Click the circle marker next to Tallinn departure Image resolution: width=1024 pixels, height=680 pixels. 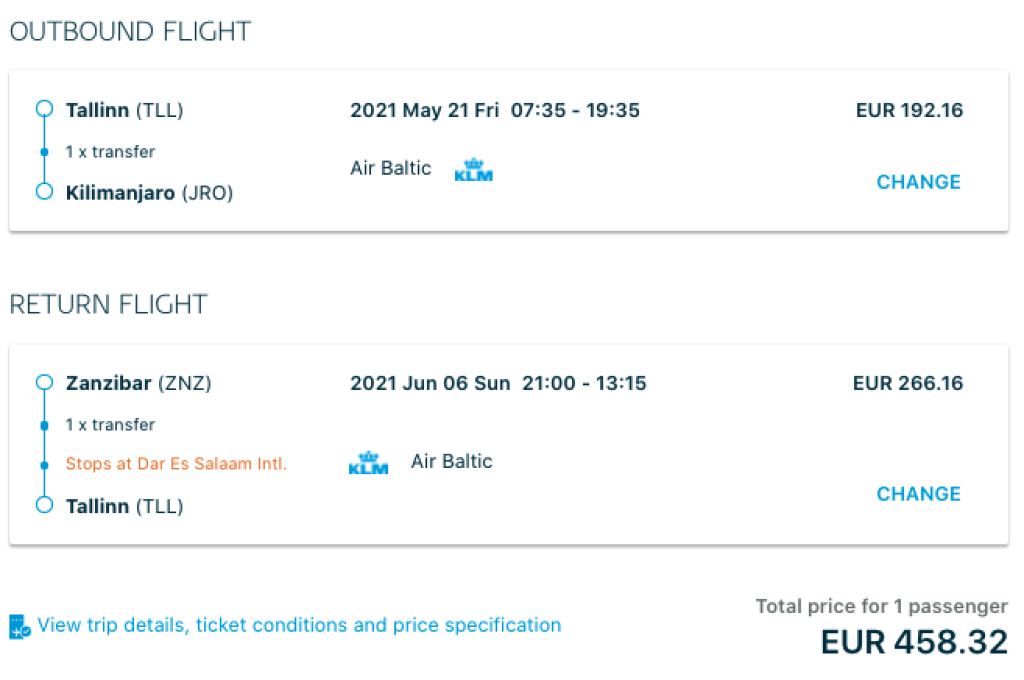pyautogui.click(x=44, y=110)
